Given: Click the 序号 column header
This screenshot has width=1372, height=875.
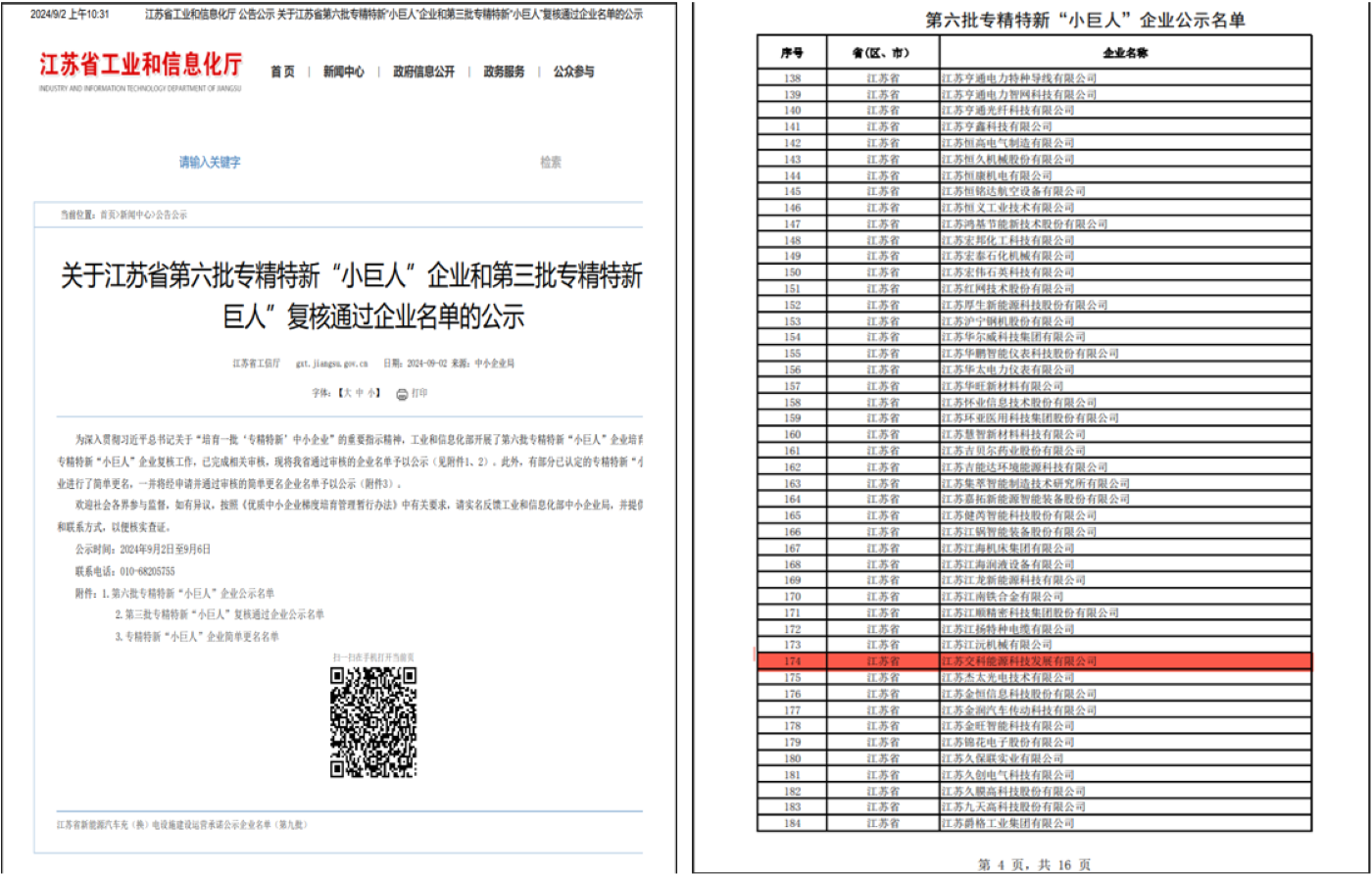Looking at the screenshot, I should 792,52.
